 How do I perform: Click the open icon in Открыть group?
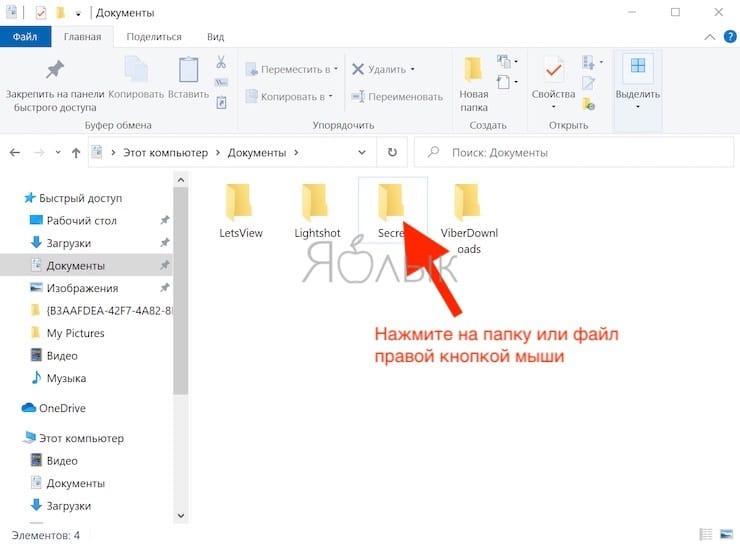click(x=589, y=62)
